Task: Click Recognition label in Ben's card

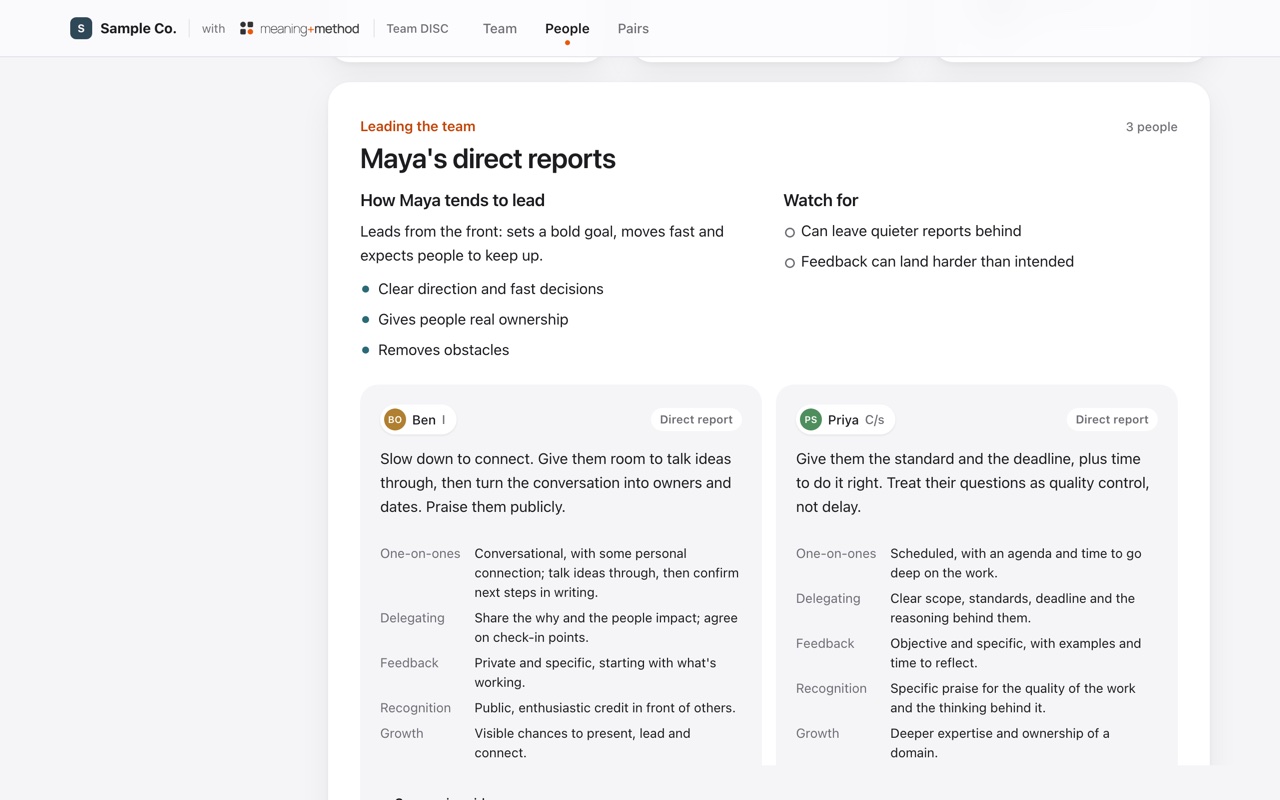Action: 415,707
